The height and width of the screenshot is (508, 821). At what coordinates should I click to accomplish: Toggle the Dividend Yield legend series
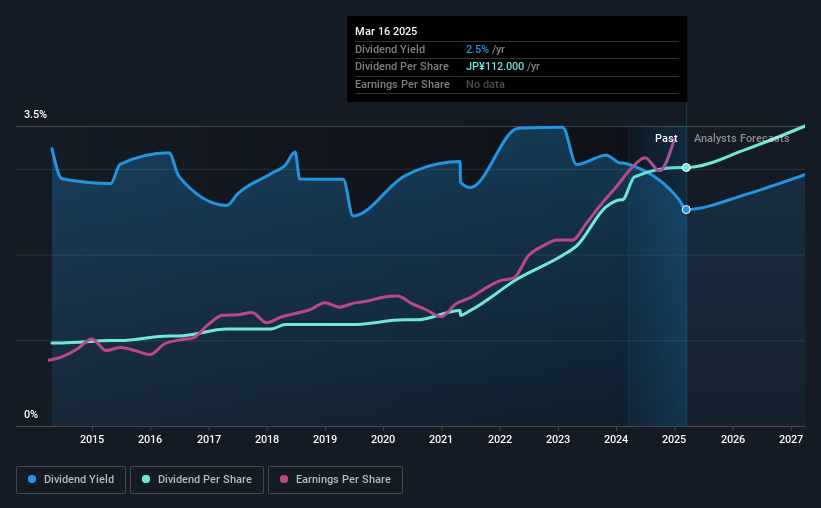click(71, 479)
